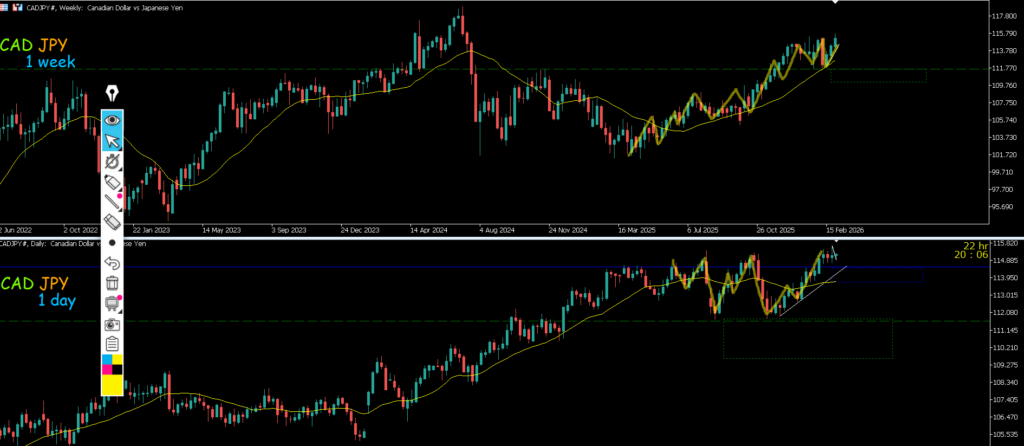This screenshot has height=446, width=1024.
Task: Click the '1 day' chart label
Action: click(x=57, y=301)
